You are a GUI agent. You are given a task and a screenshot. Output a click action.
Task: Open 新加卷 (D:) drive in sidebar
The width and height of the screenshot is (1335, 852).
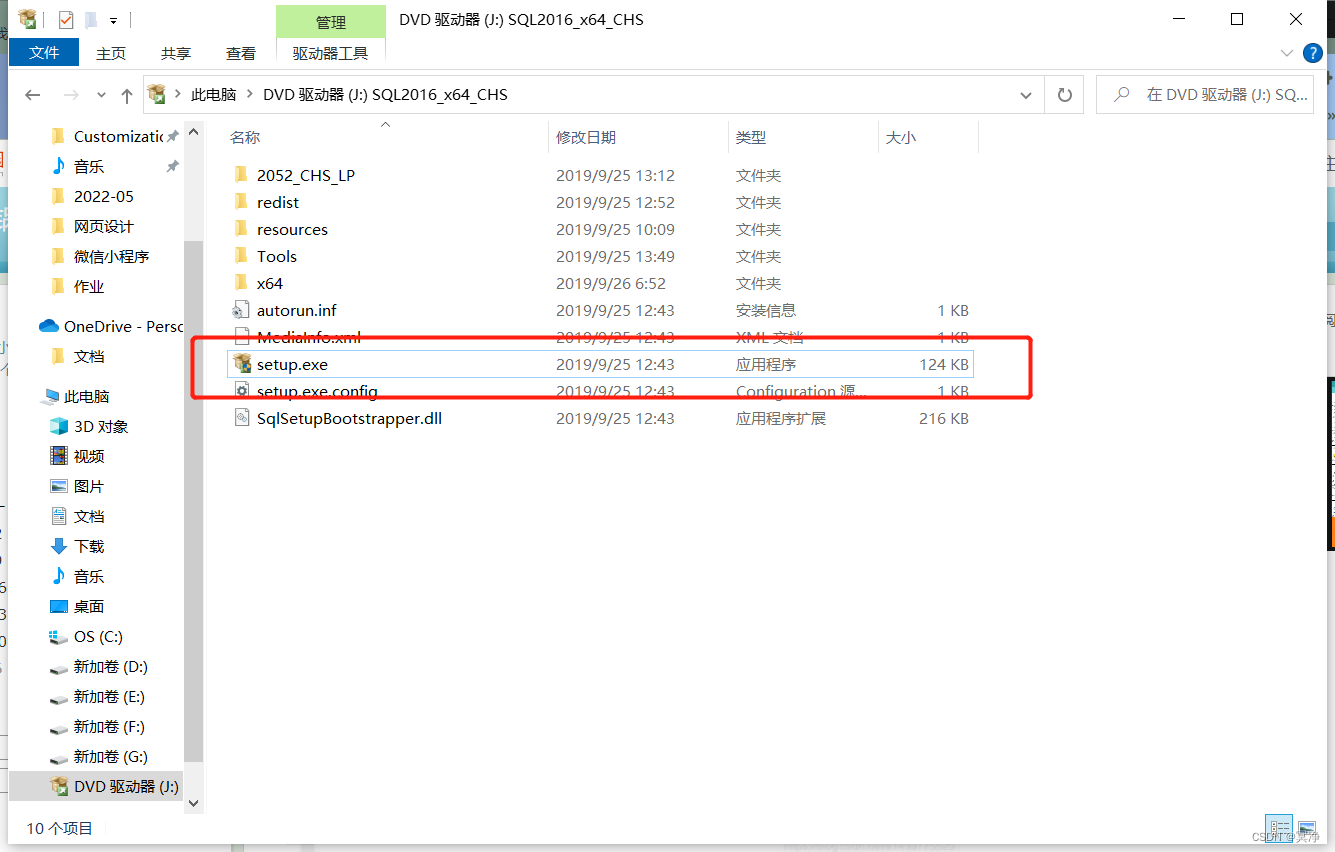tap(110, 666)
